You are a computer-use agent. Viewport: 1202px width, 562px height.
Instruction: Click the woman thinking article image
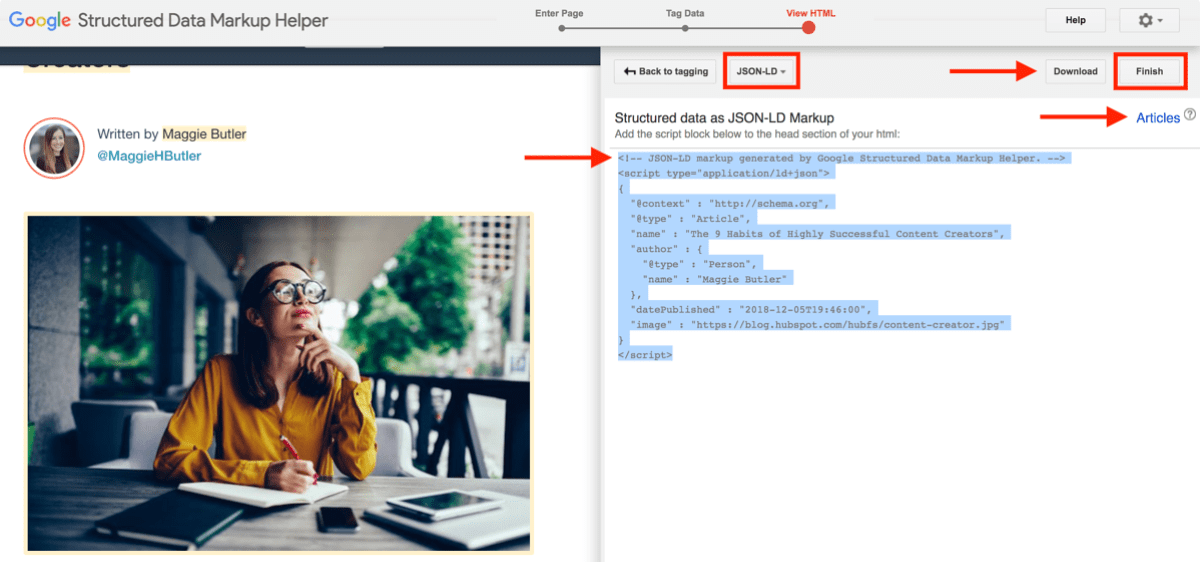(279, 382)
